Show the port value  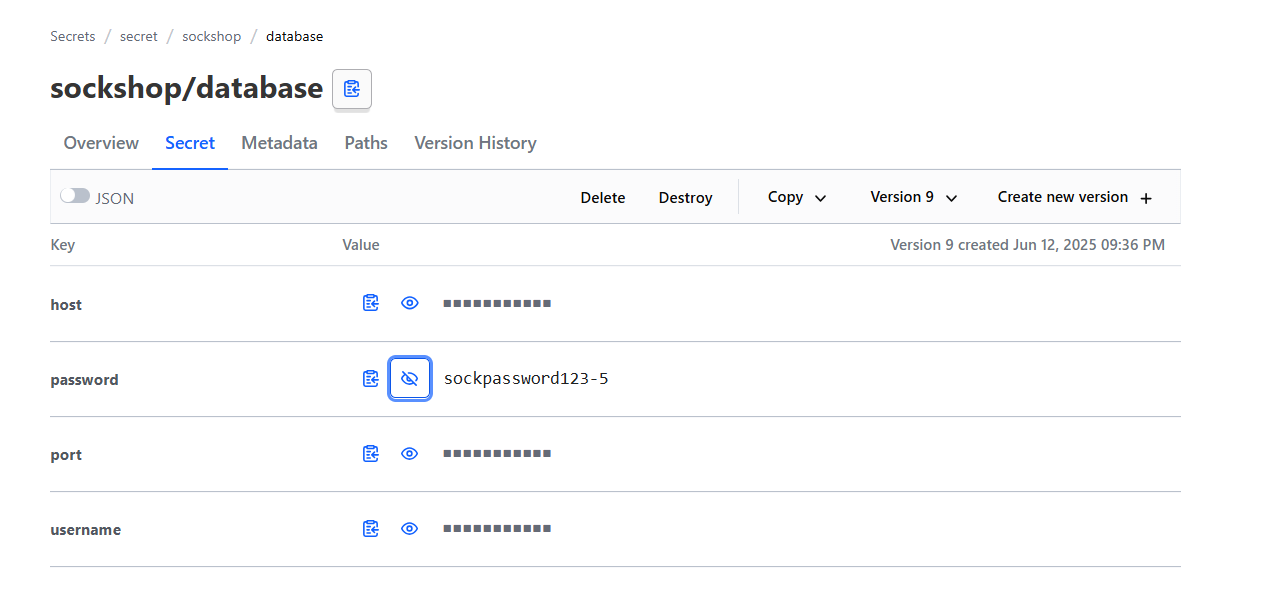[409, 454]
